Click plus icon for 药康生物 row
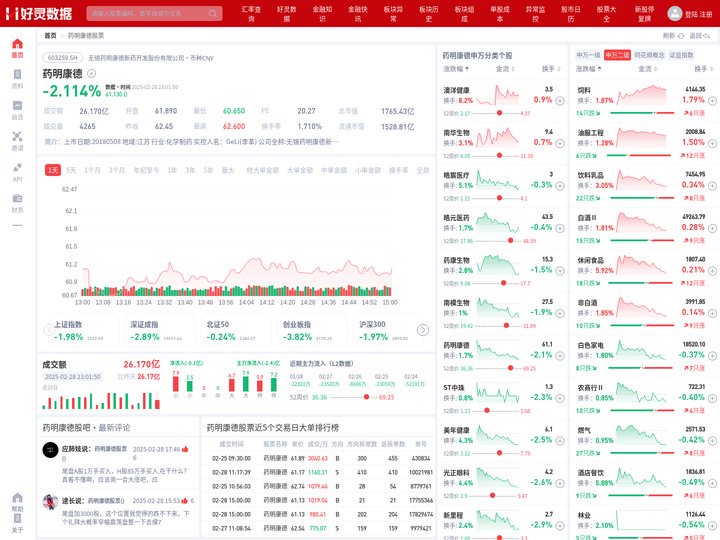The image size is (720, 540). (x=560, y=271)
